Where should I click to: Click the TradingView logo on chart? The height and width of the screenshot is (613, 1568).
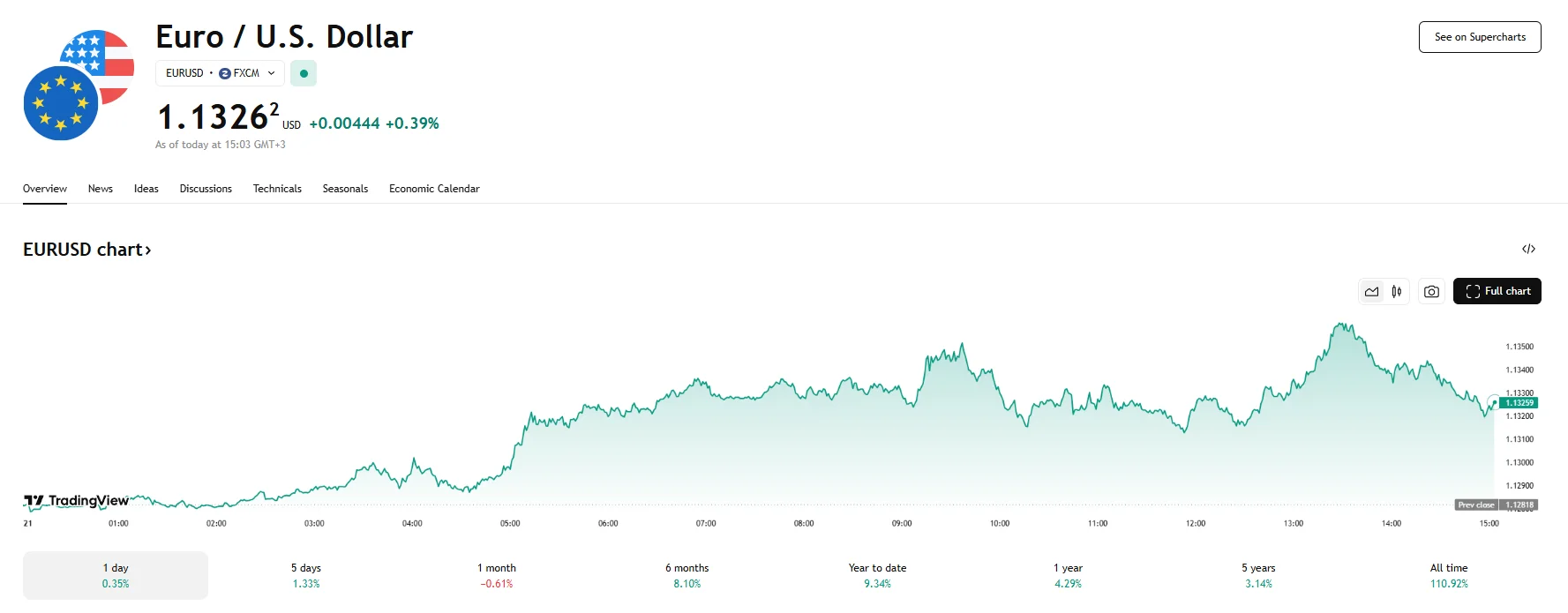coord(77,501)
